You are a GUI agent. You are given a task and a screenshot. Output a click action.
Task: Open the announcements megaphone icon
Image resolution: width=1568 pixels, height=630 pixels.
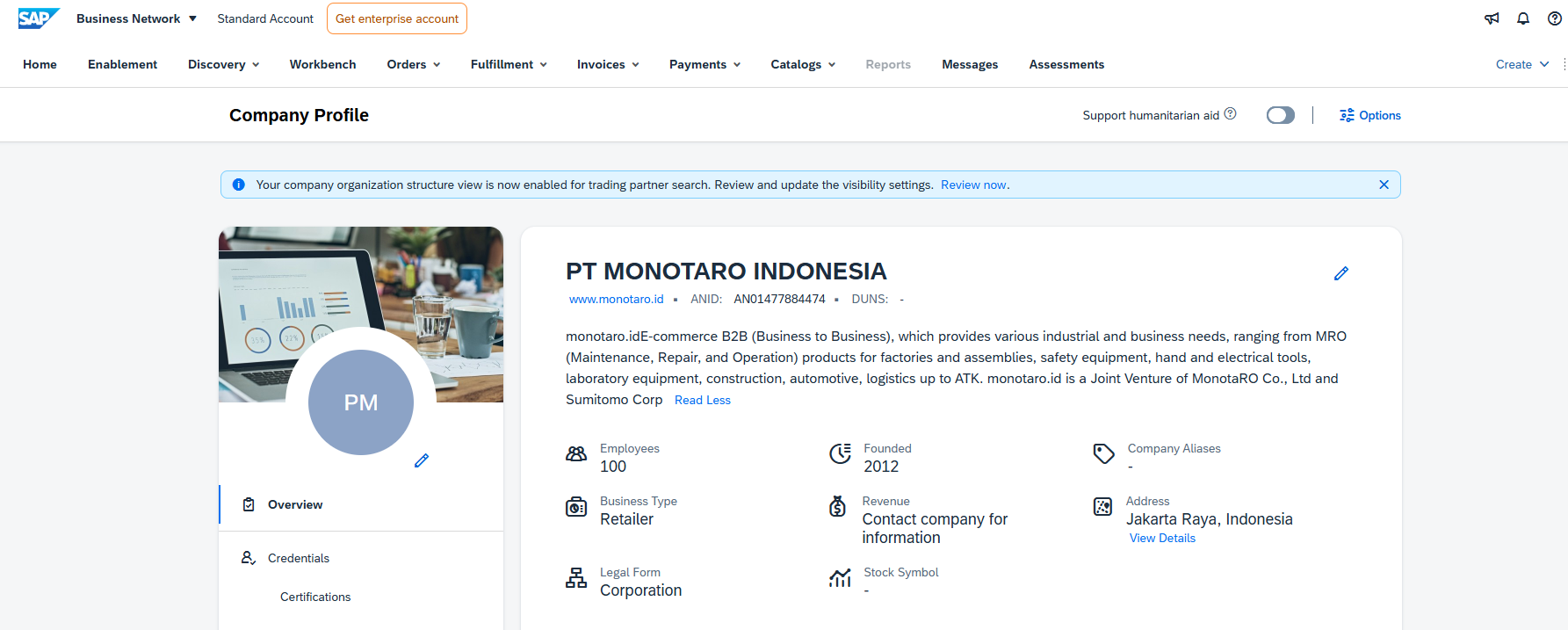[x=1492, y=18]
